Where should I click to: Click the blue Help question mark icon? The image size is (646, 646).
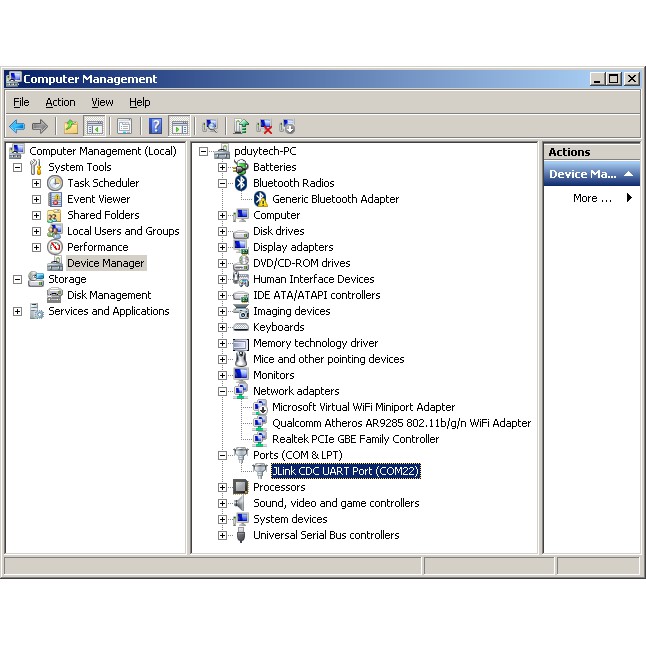[155, 126]
